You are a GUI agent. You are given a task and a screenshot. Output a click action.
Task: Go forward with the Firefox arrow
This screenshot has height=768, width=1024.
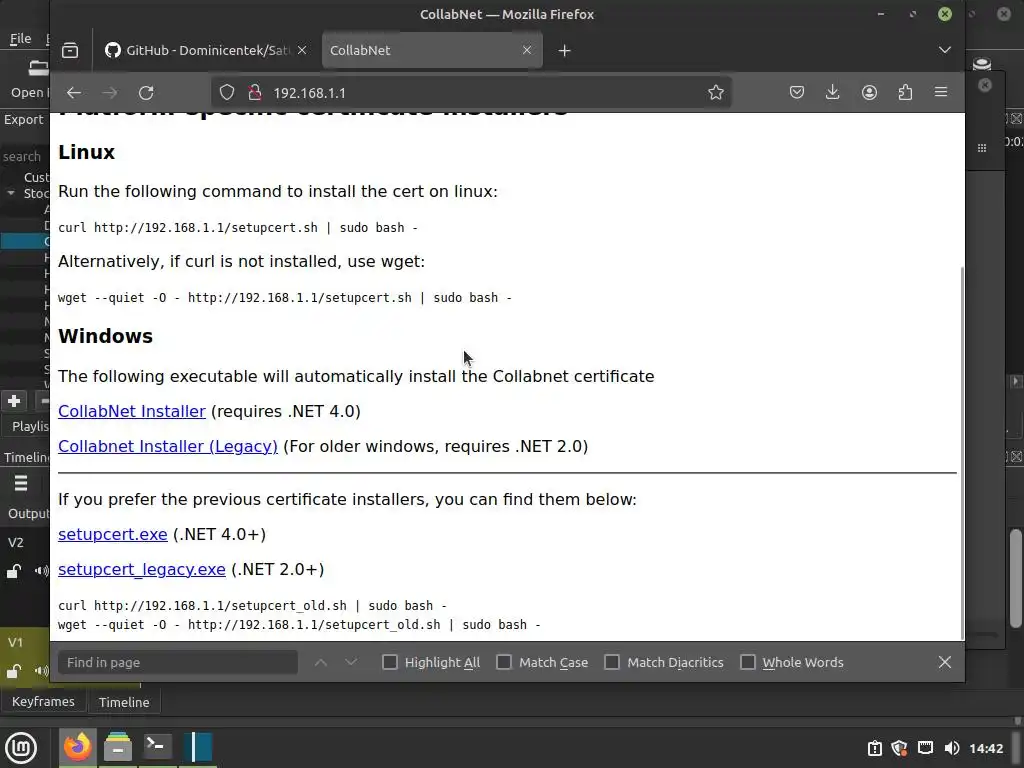point(110,93)
